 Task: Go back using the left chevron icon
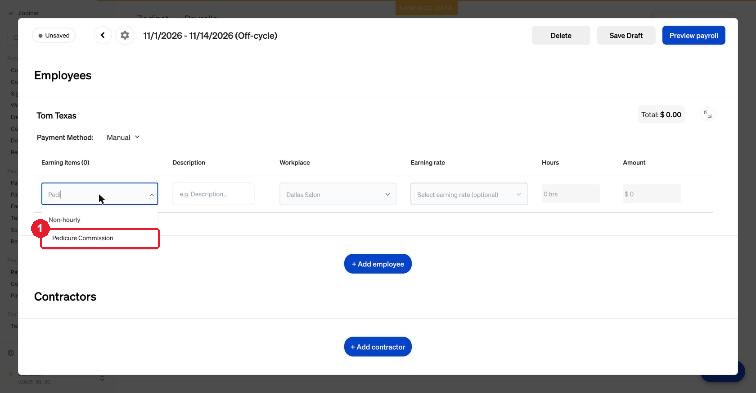103,35
